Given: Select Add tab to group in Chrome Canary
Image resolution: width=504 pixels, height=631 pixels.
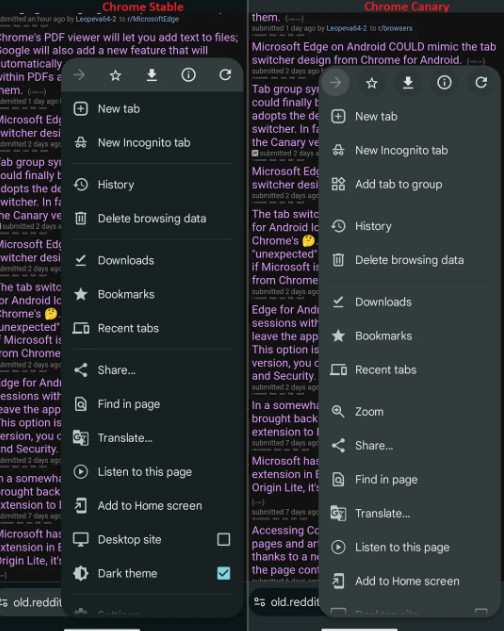Looking at the screenshot, I should pos(410,184).
